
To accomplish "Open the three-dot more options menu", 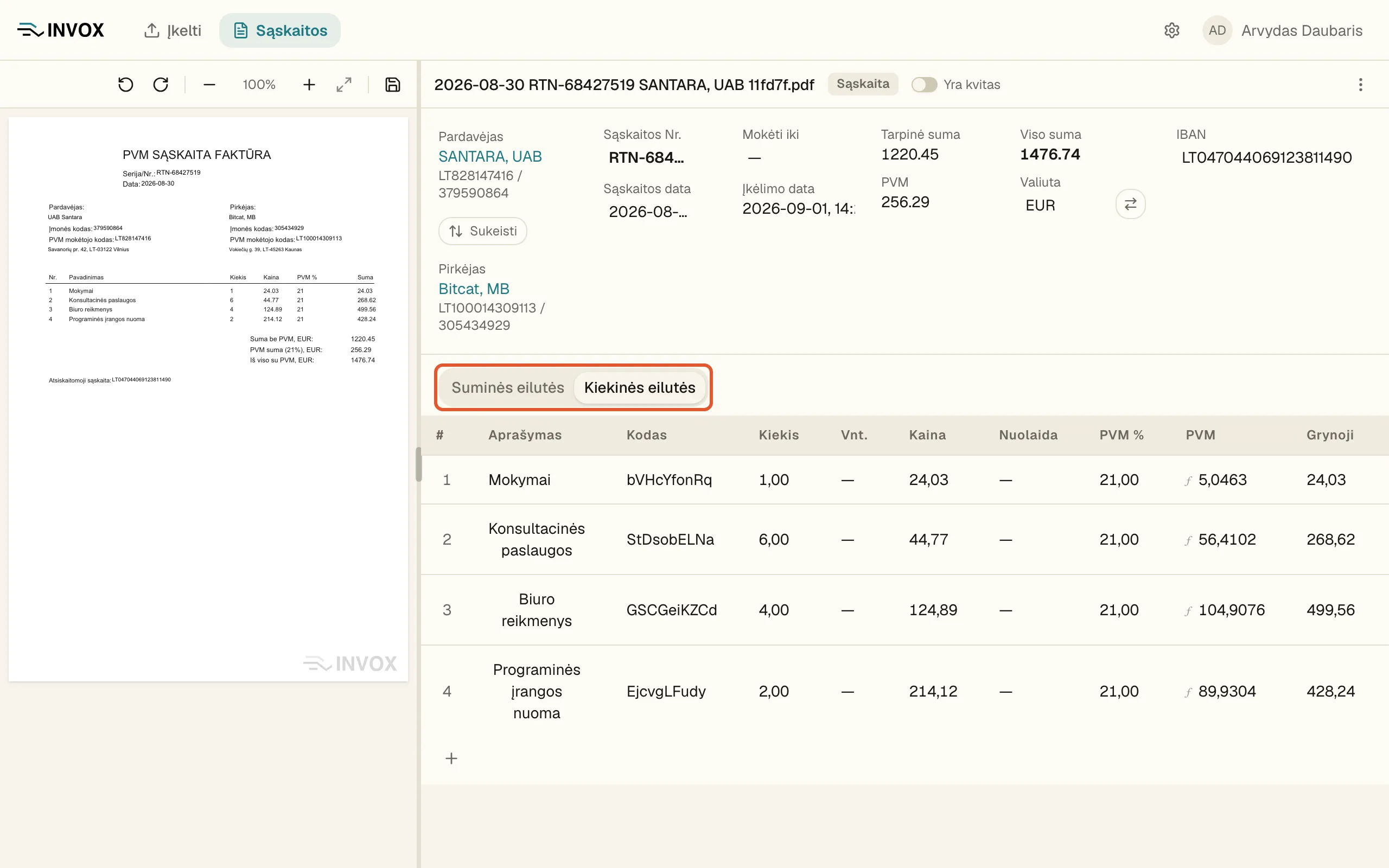I will [x=1360, y=85].
